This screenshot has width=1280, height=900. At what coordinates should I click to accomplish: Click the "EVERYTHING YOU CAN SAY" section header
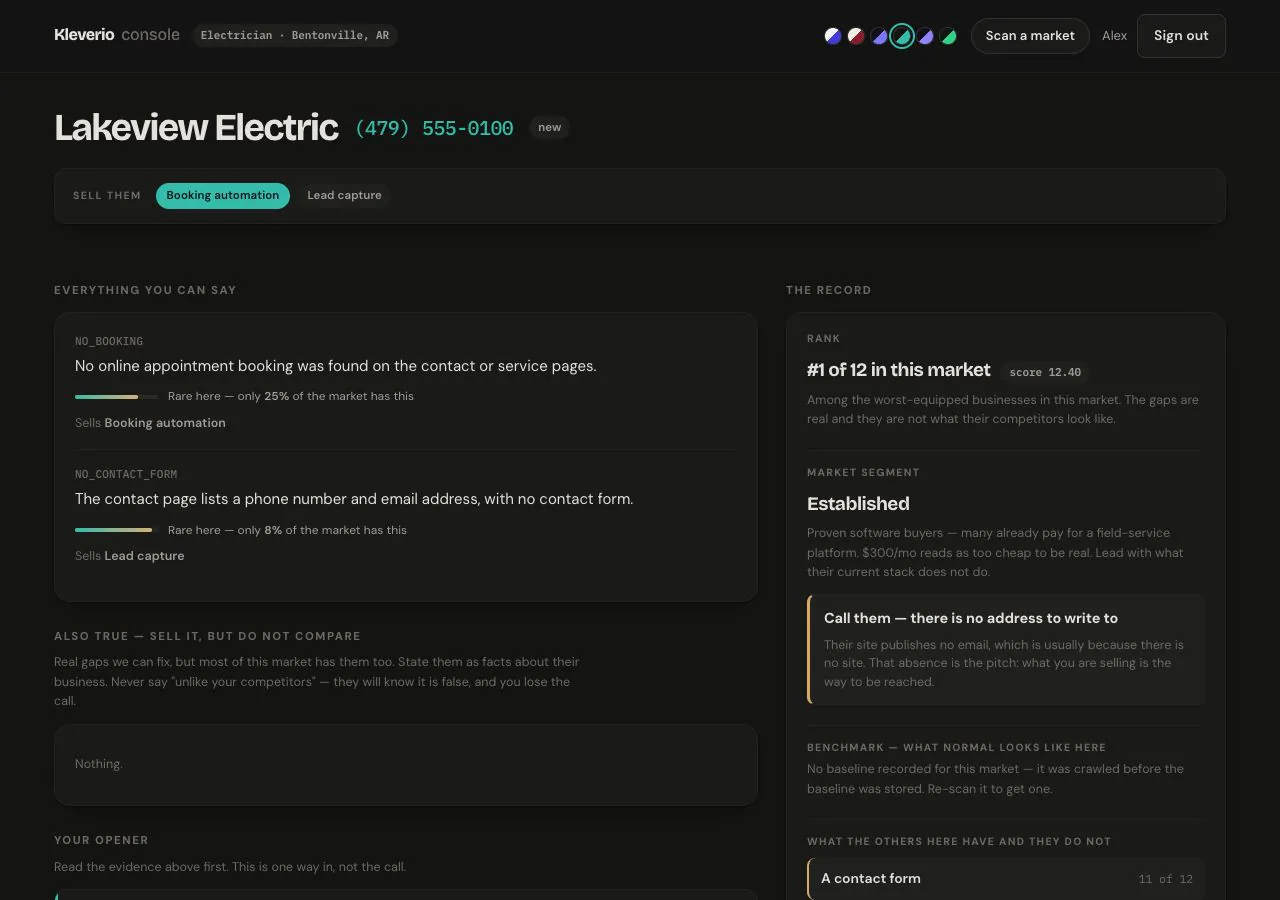coord(145,290)
